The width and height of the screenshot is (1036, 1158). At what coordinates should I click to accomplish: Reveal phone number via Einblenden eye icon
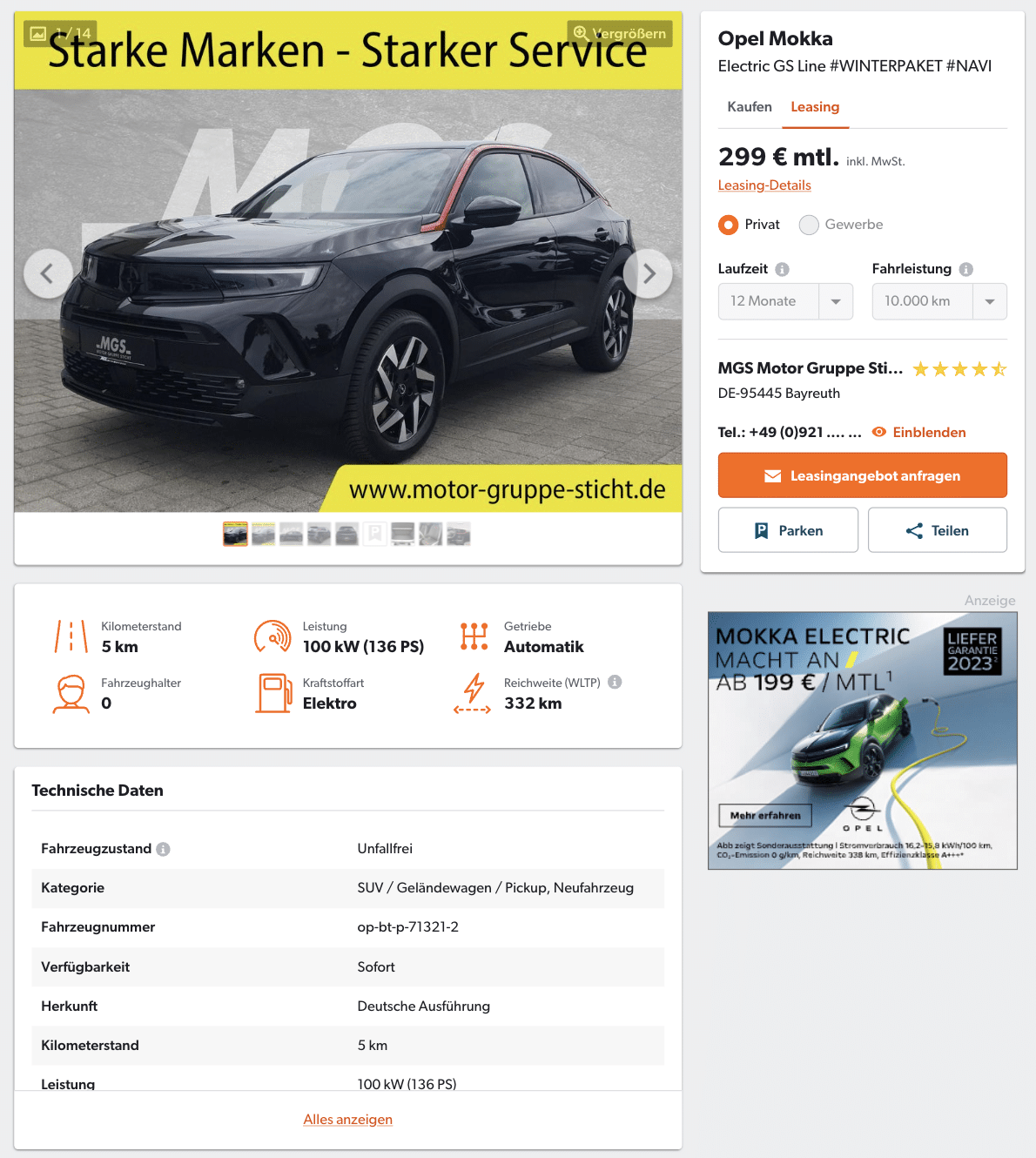click(879, 432)
